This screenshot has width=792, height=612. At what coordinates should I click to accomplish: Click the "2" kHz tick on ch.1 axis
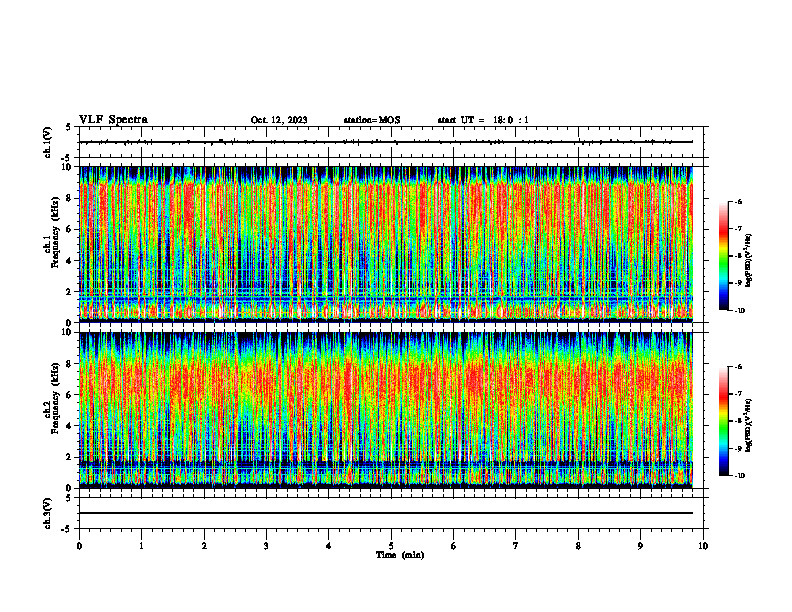[70, 292]
